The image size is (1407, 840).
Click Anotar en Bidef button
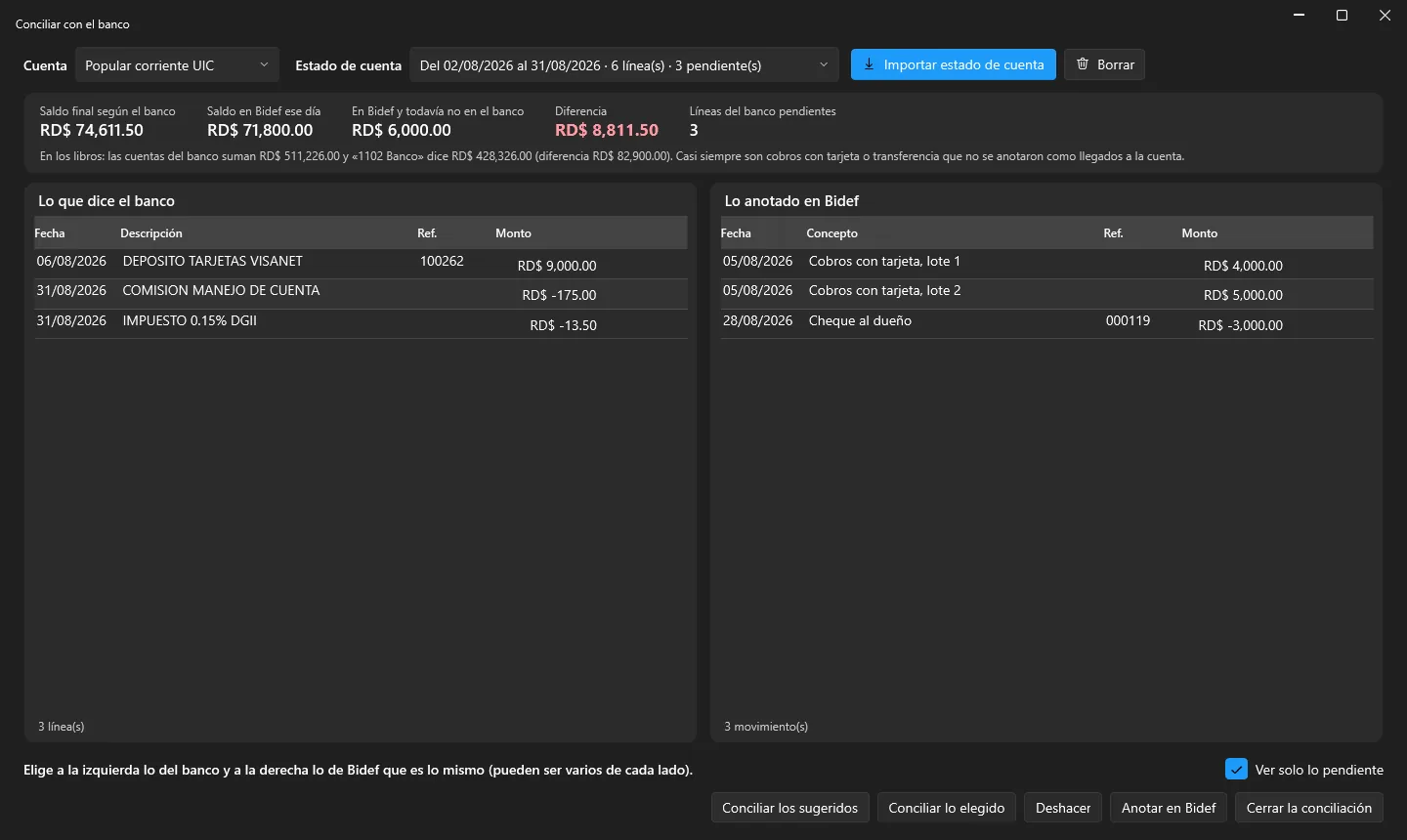(x=1169, y=808)
